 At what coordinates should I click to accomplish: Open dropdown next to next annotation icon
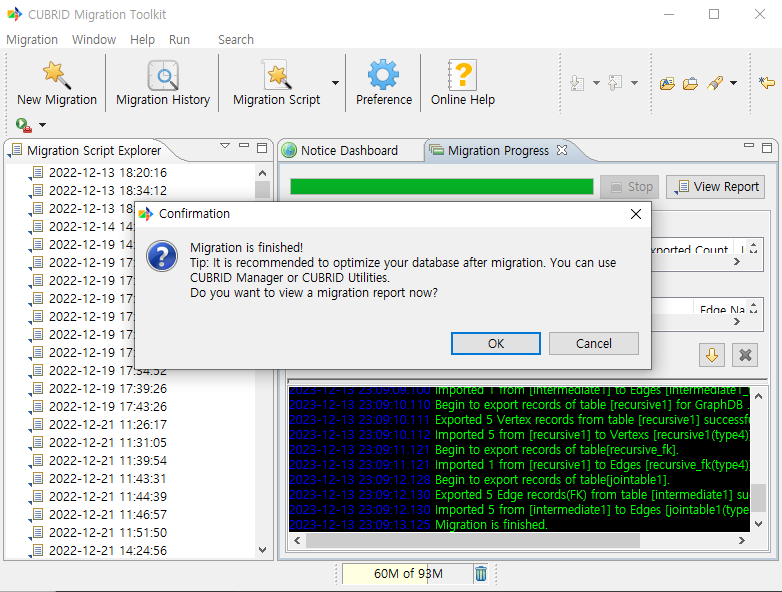596,83
